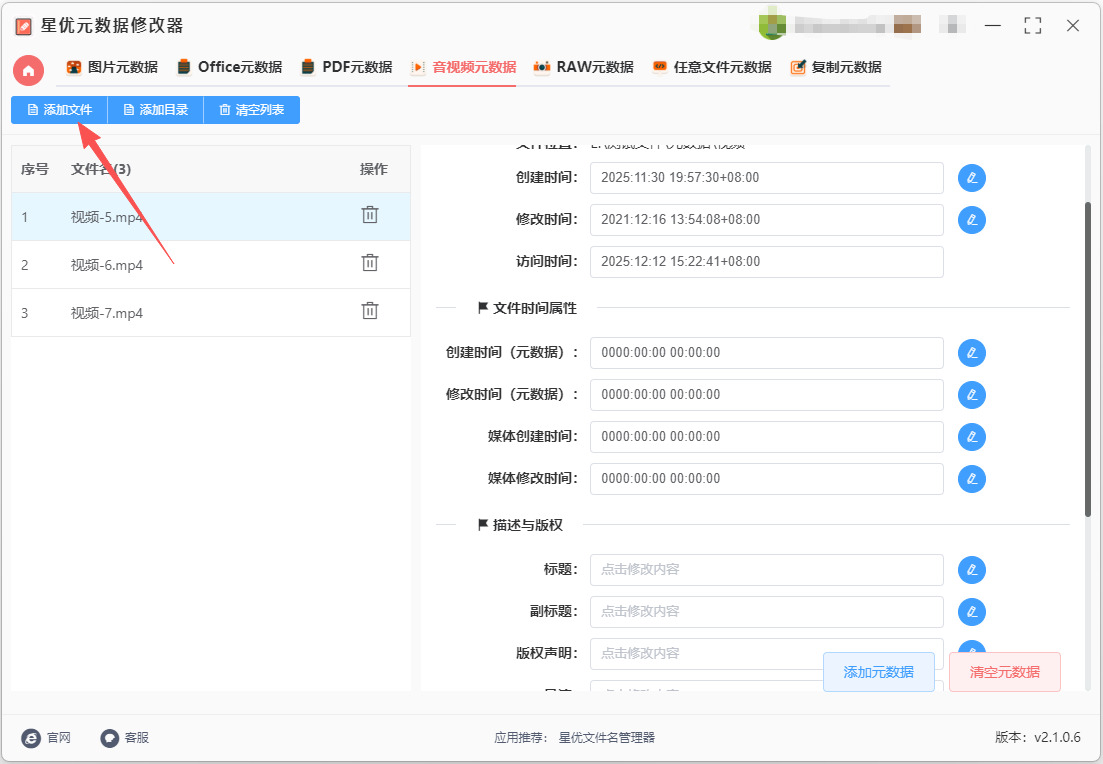Select file 视频-5.mp4 in list
1103x764 pixels.
point(211,217)
